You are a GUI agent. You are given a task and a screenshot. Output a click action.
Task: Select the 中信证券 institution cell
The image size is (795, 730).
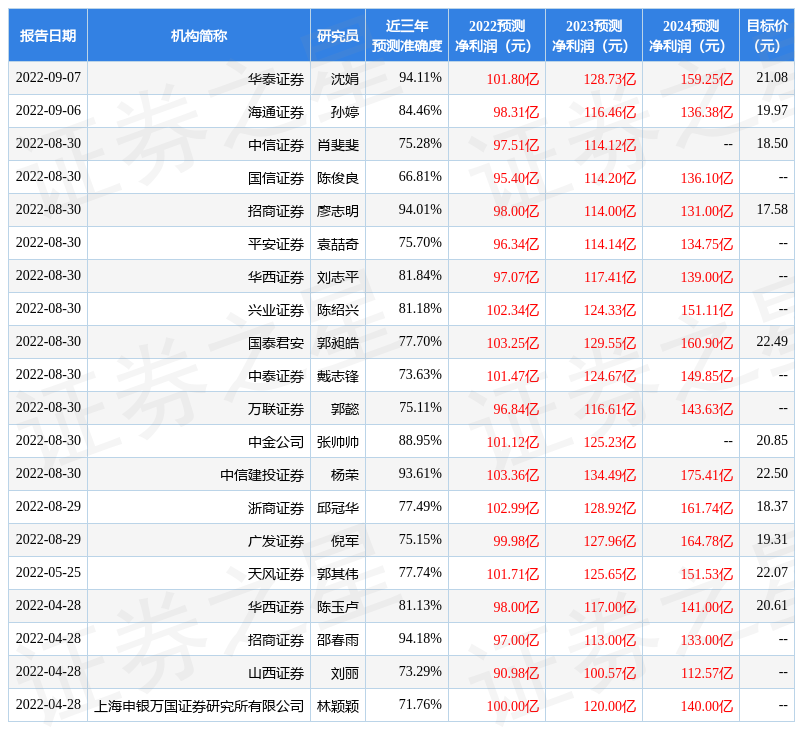pos(199,143)
